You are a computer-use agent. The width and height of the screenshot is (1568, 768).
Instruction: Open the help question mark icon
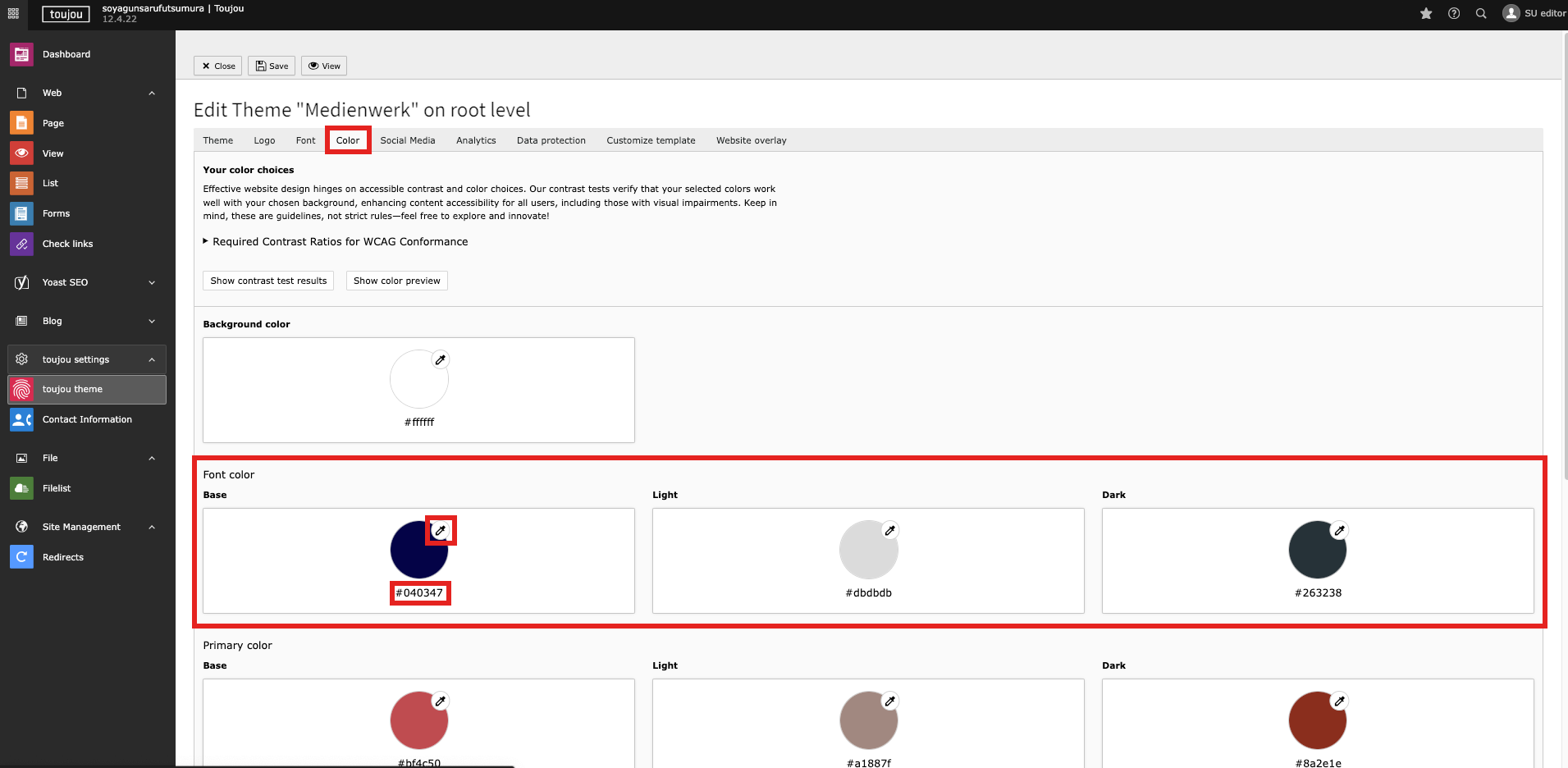click(1454, 13)
